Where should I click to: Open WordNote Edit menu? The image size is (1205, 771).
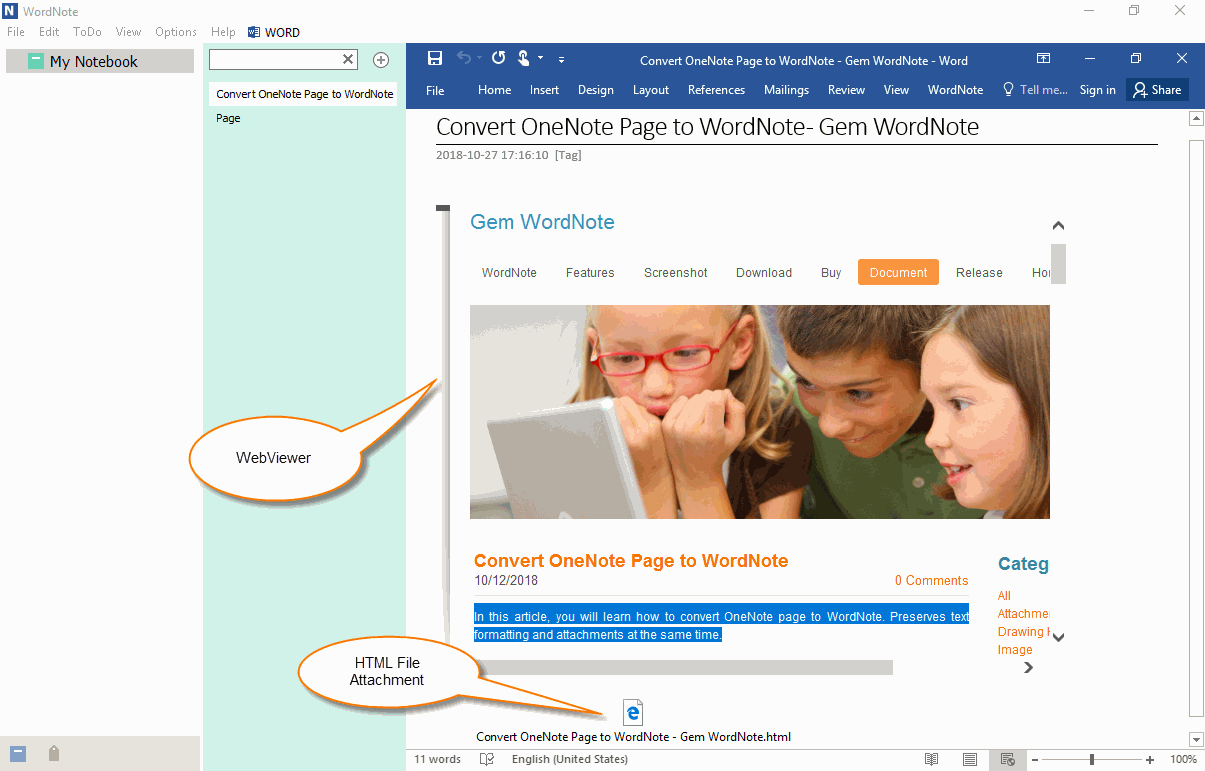click(49, 32)
